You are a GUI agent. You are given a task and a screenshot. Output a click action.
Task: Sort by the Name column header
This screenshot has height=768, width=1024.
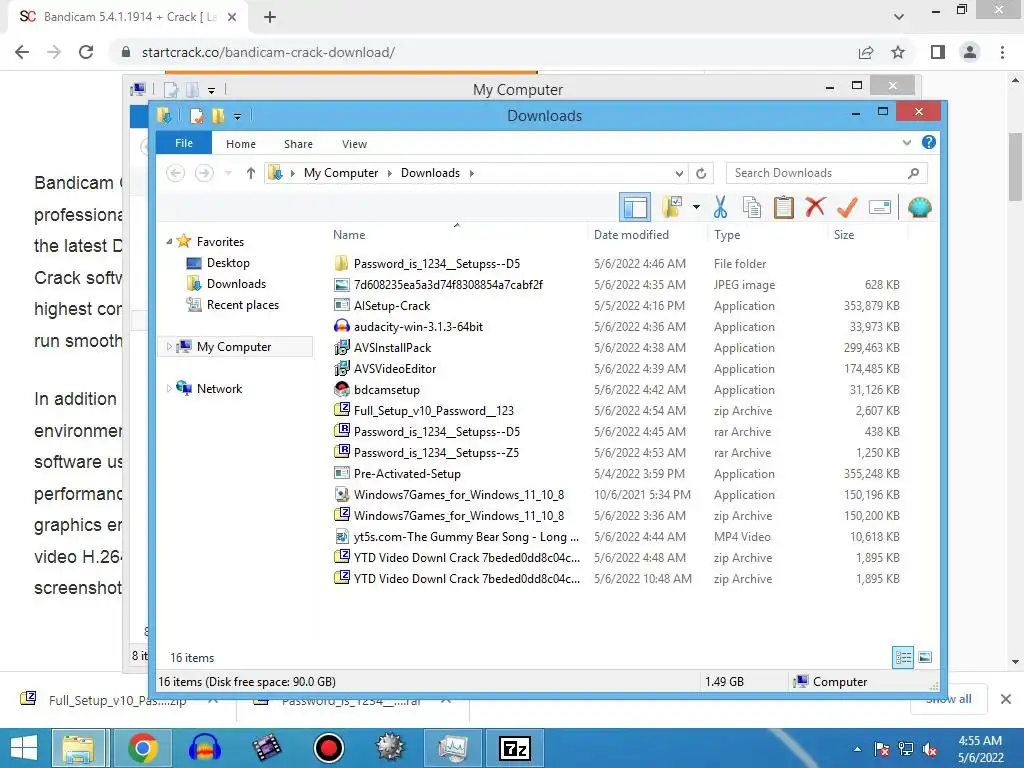tap(349, 234)
